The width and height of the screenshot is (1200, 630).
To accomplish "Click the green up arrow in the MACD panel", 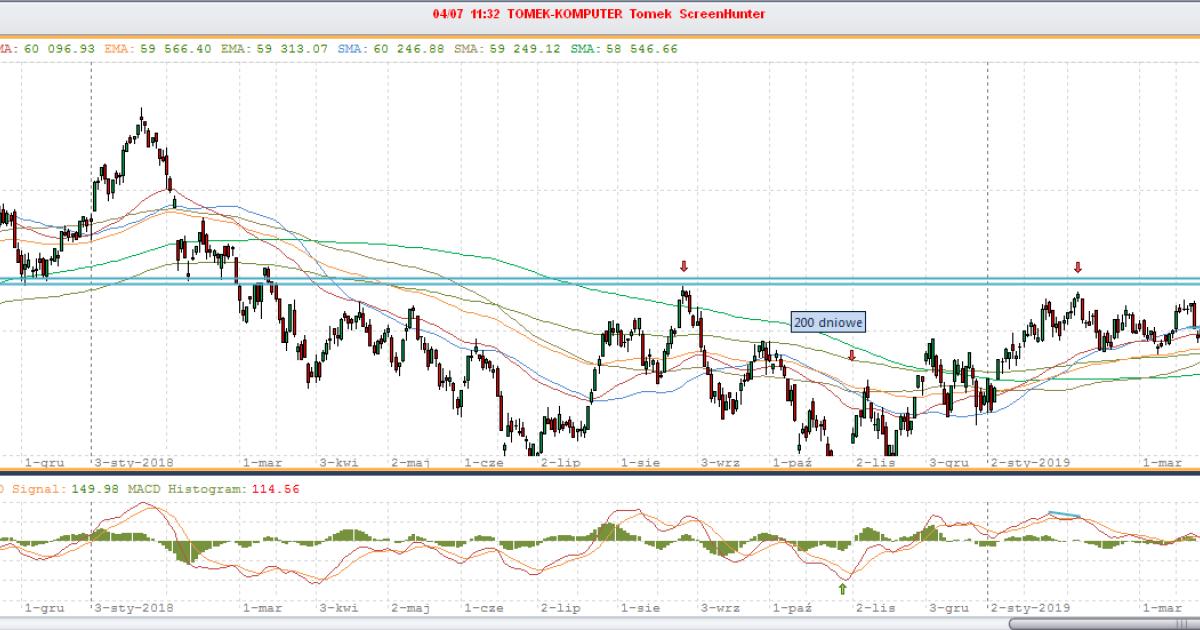I will point(843,589).
